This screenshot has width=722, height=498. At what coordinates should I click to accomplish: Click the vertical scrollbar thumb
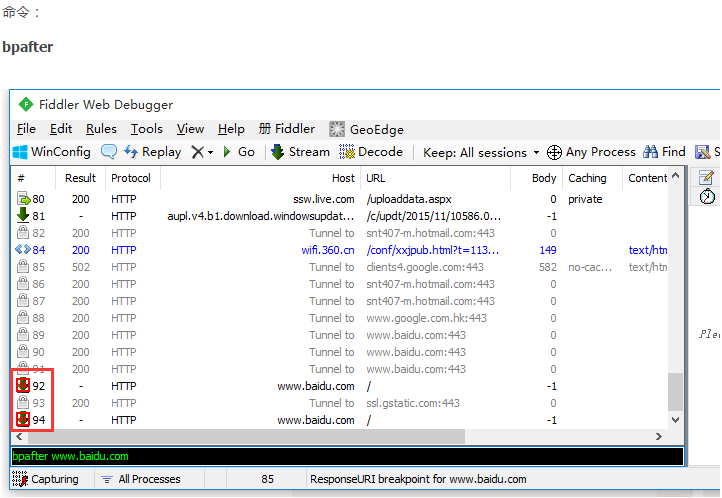point(675,391)
